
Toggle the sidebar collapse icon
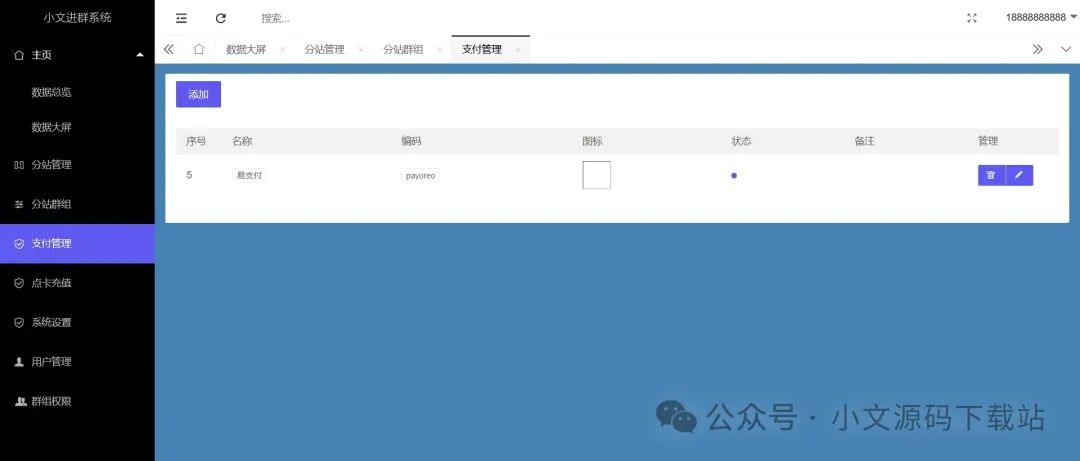point(181,19)
